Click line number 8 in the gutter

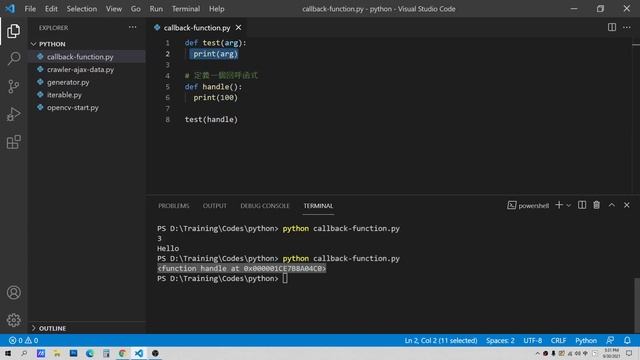pyautogui.click(x=167, y=120)
